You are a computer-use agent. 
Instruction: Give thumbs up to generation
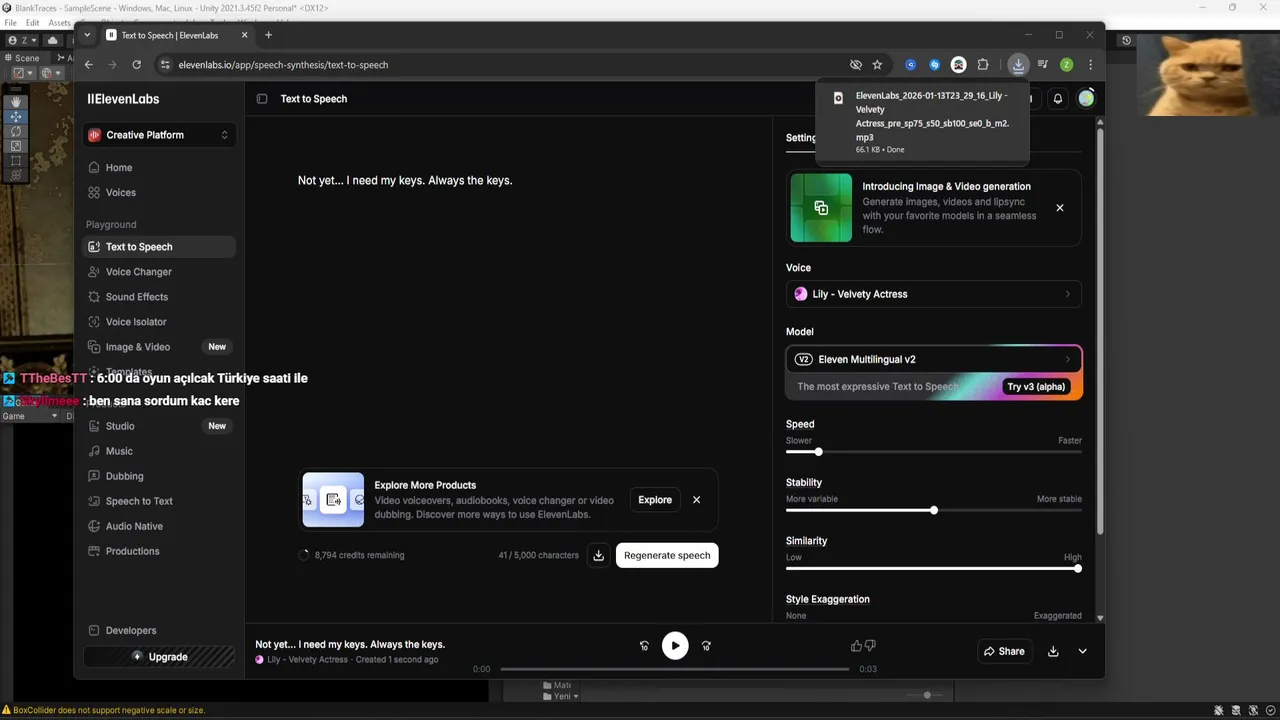[x=856, y=646]
